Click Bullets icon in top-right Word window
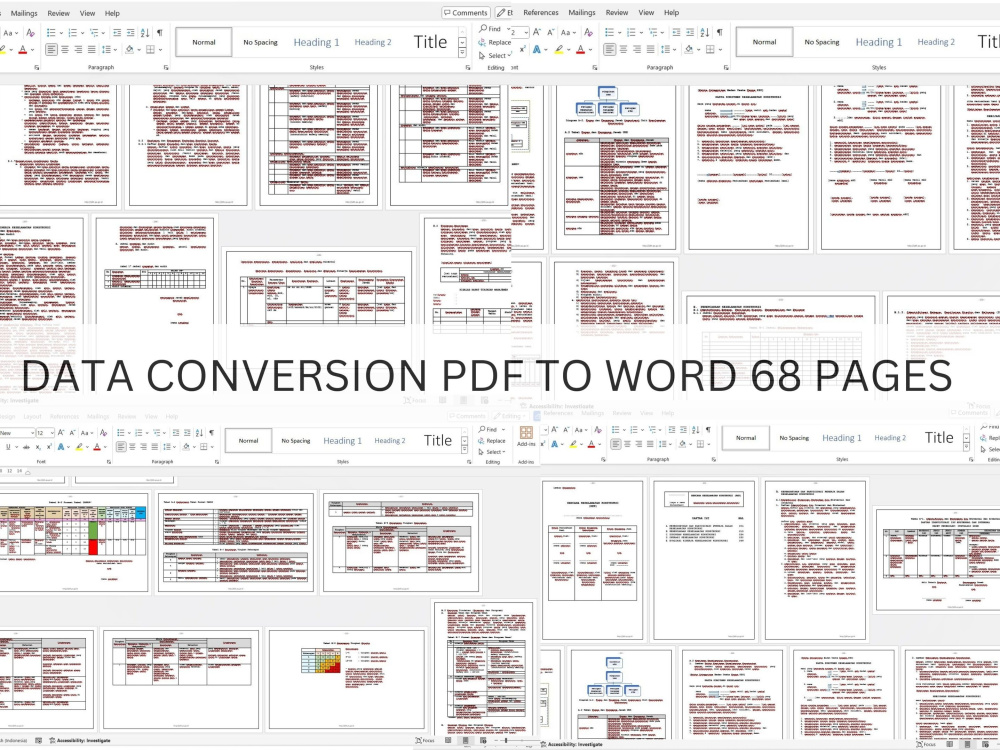 (x=611, y=33)
